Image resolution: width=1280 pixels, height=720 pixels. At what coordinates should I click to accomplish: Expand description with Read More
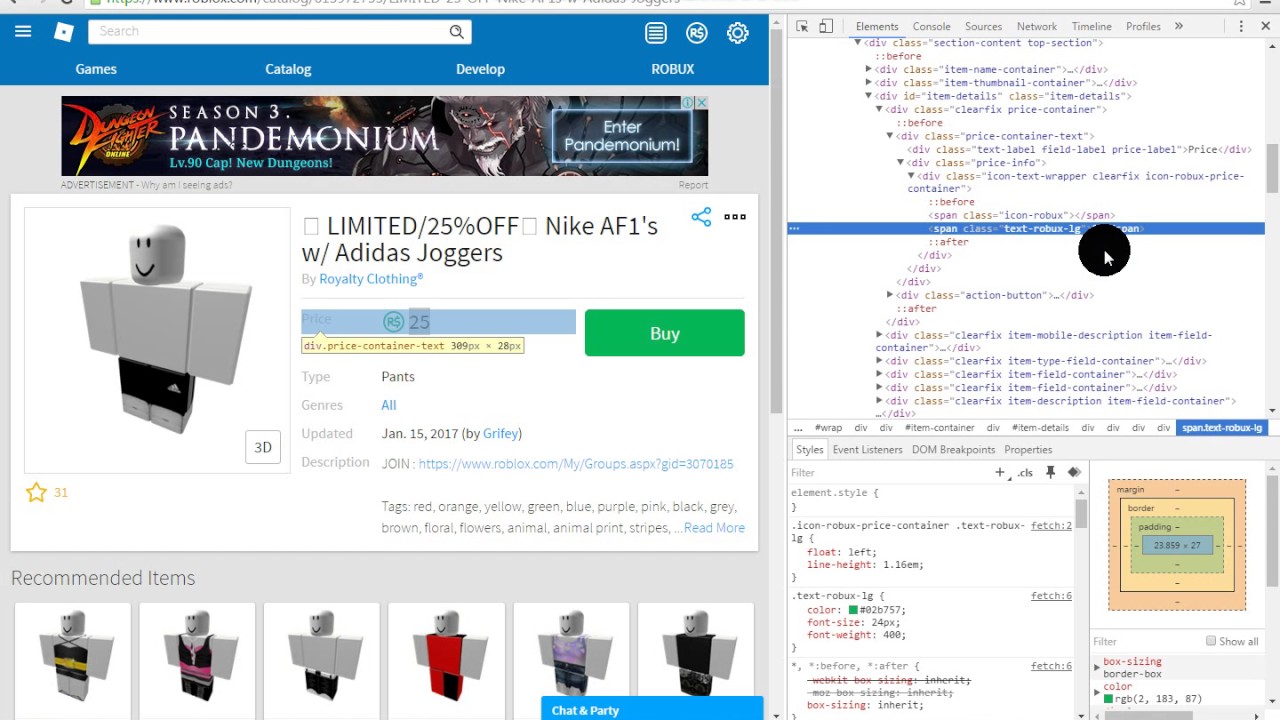tap(714, 528)
